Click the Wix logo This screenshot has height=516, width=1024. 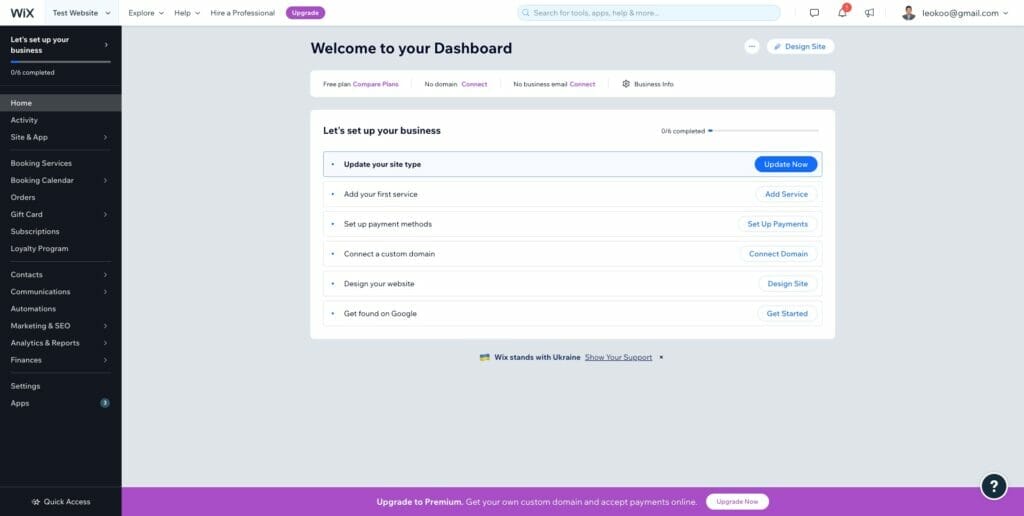point(22,13)
